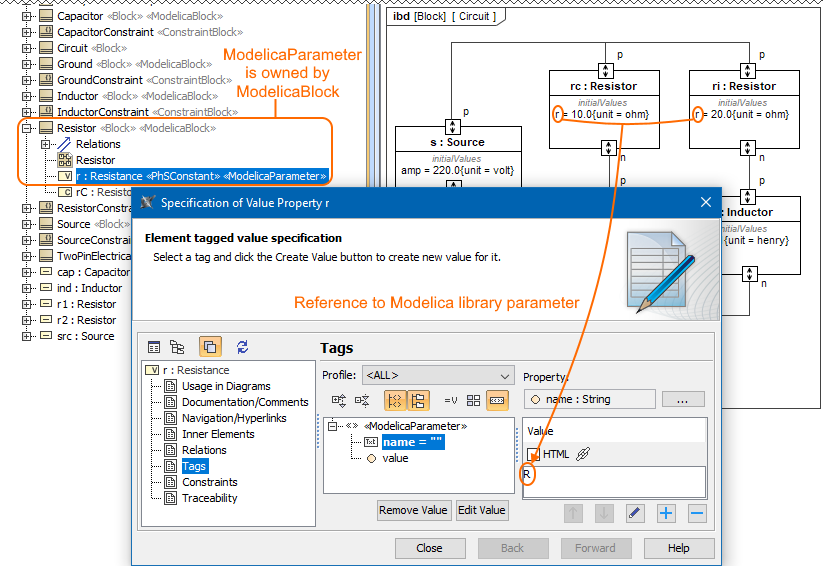Image resolution: width=823 pixels, height=566 pixels.
Task: Collapse the Resistor tree node
Action: [x=26, y=128]
